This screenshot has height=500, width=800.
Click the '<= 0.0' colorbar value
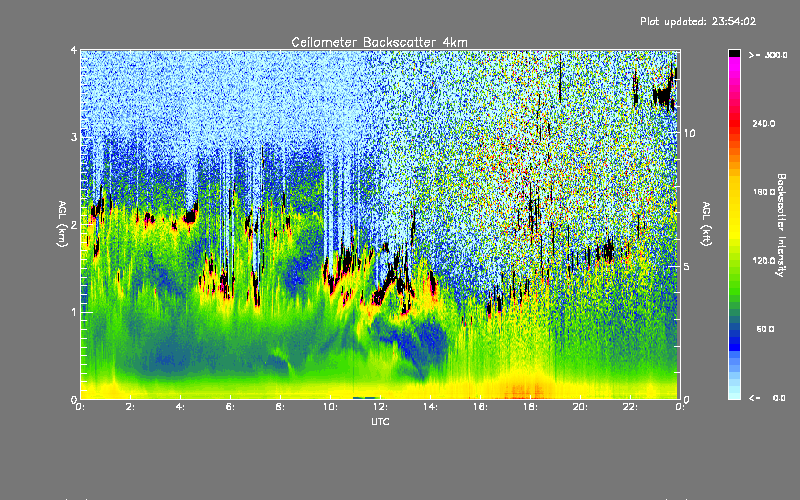tap(768, 397)
